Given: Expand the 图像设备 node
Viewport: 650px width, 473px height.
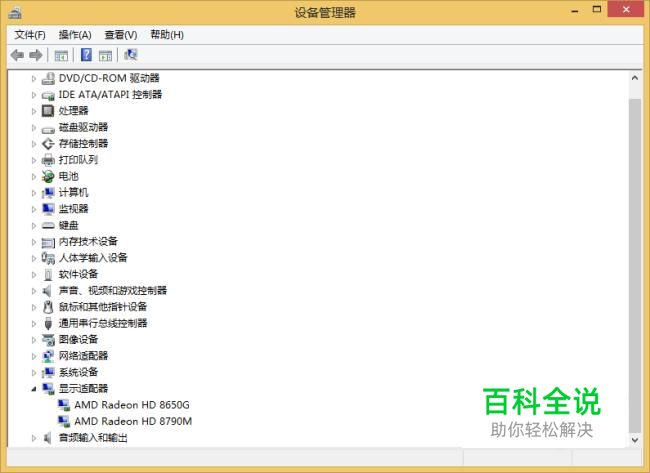Looking at the screenshot, I should [x=34, y=340].
